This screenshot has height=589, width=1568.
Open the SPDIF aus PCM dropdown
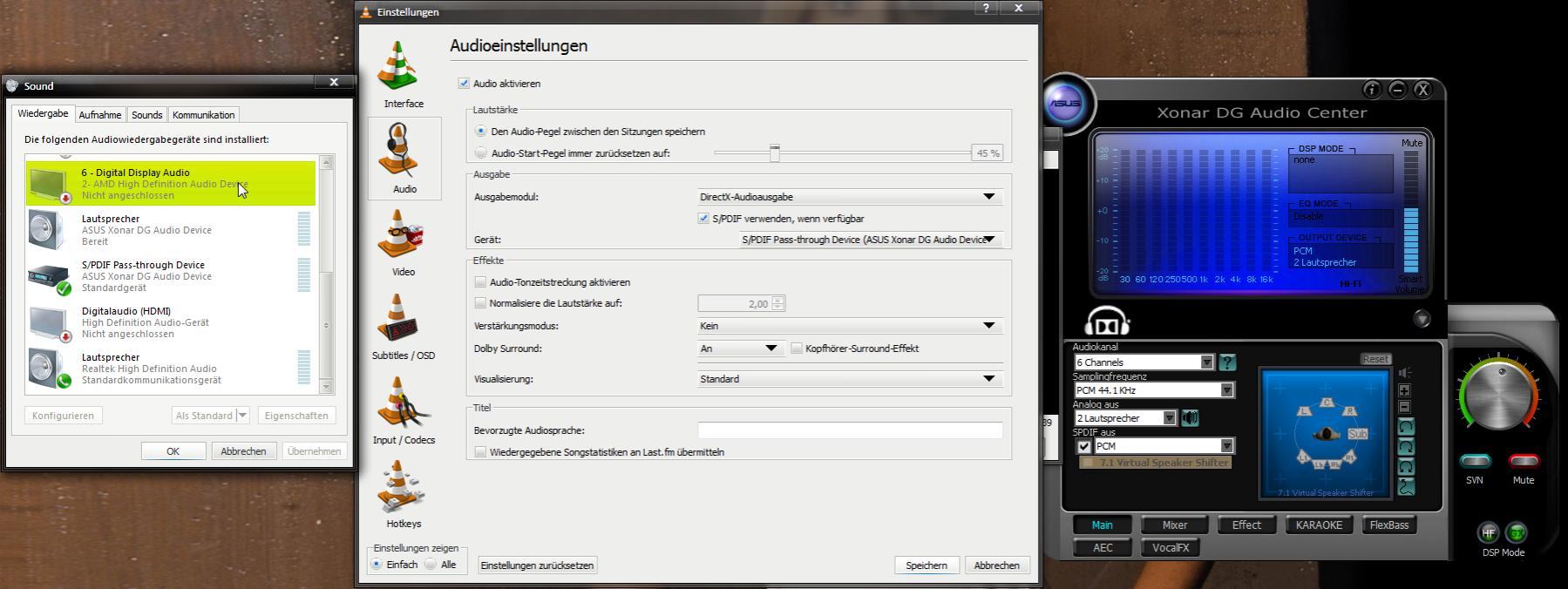[x=1164, y=446]
